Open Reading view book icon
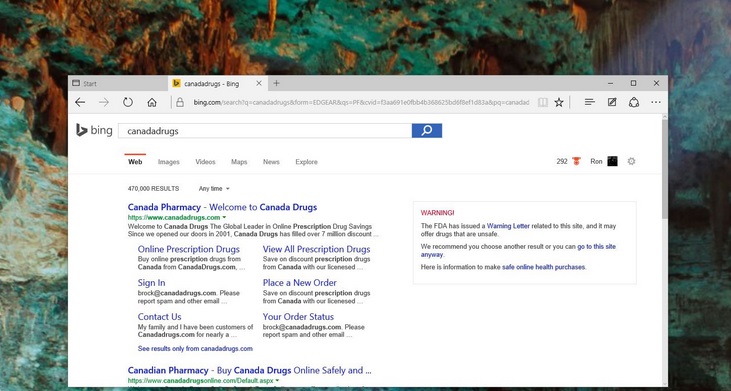731x391 pixels. coord(543,103)
